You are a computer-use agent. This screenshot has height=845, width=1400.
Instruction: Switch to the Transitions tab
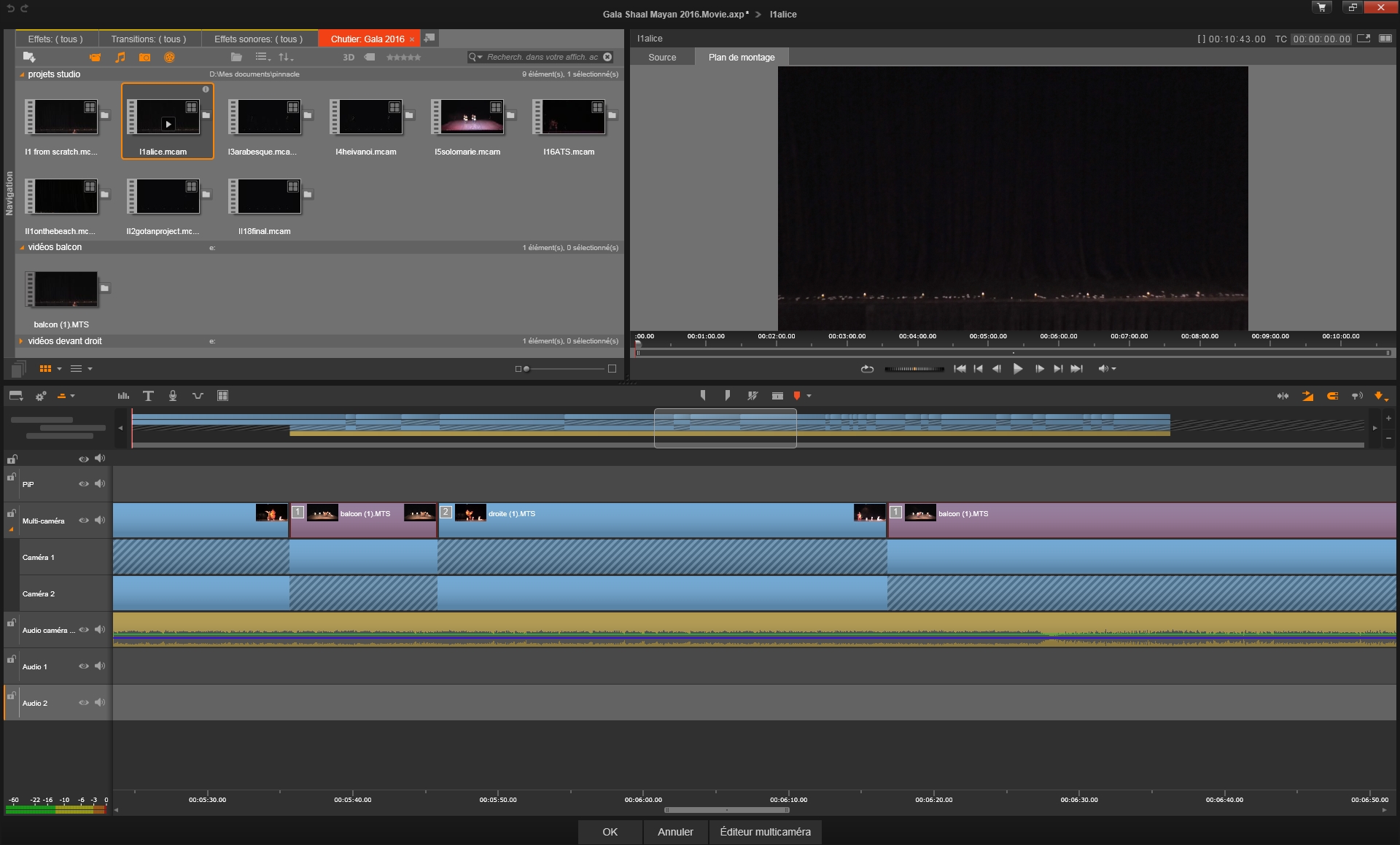pos(149,39)
